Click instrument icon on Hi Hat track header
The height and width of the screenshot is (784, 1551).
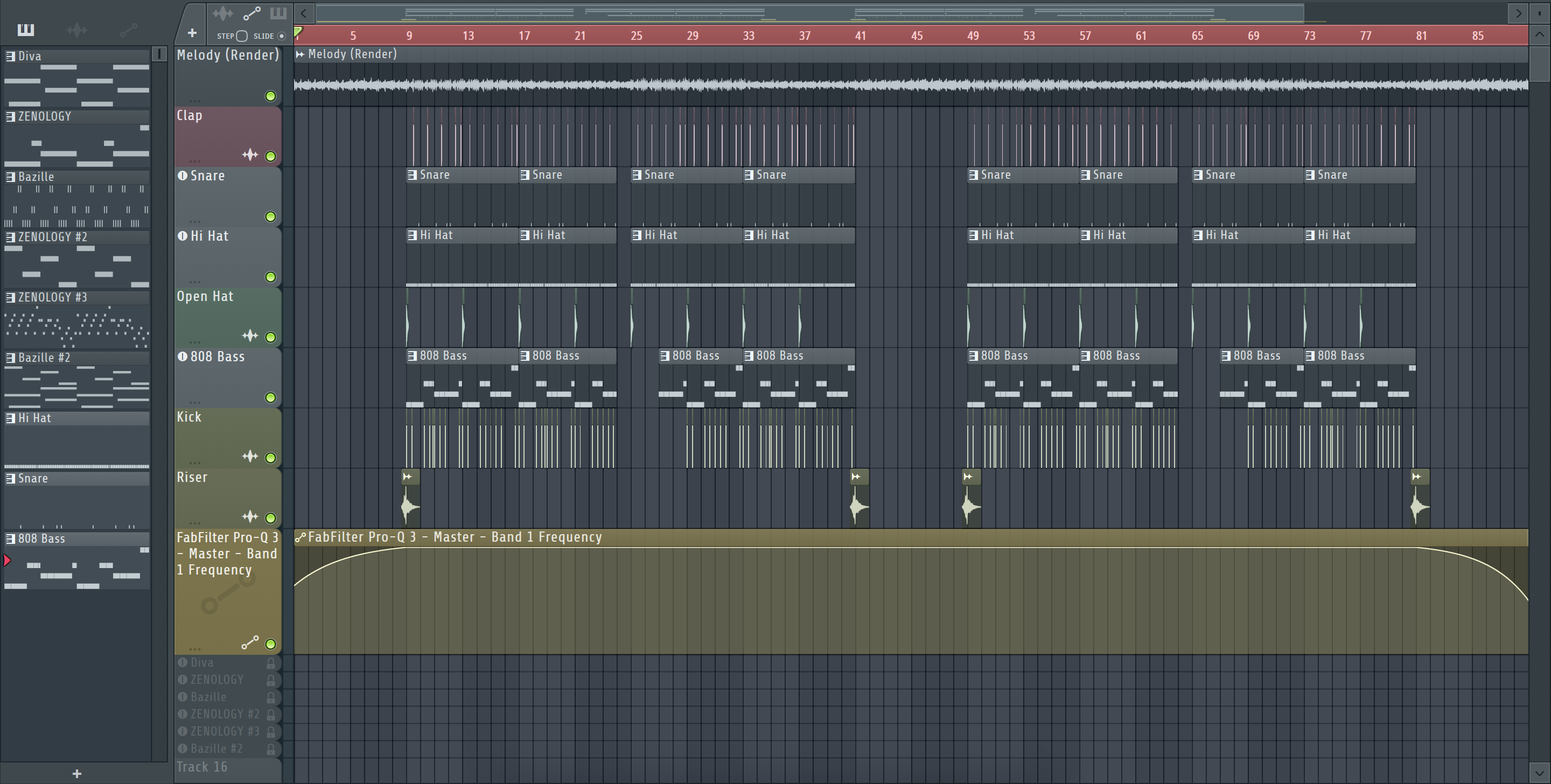[183, 235]
